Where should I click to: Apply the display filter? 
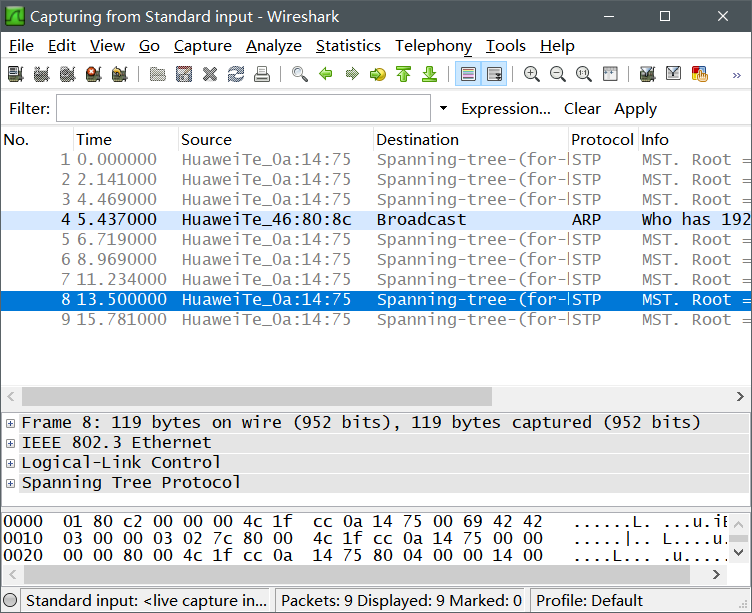[x=635, y=108]
